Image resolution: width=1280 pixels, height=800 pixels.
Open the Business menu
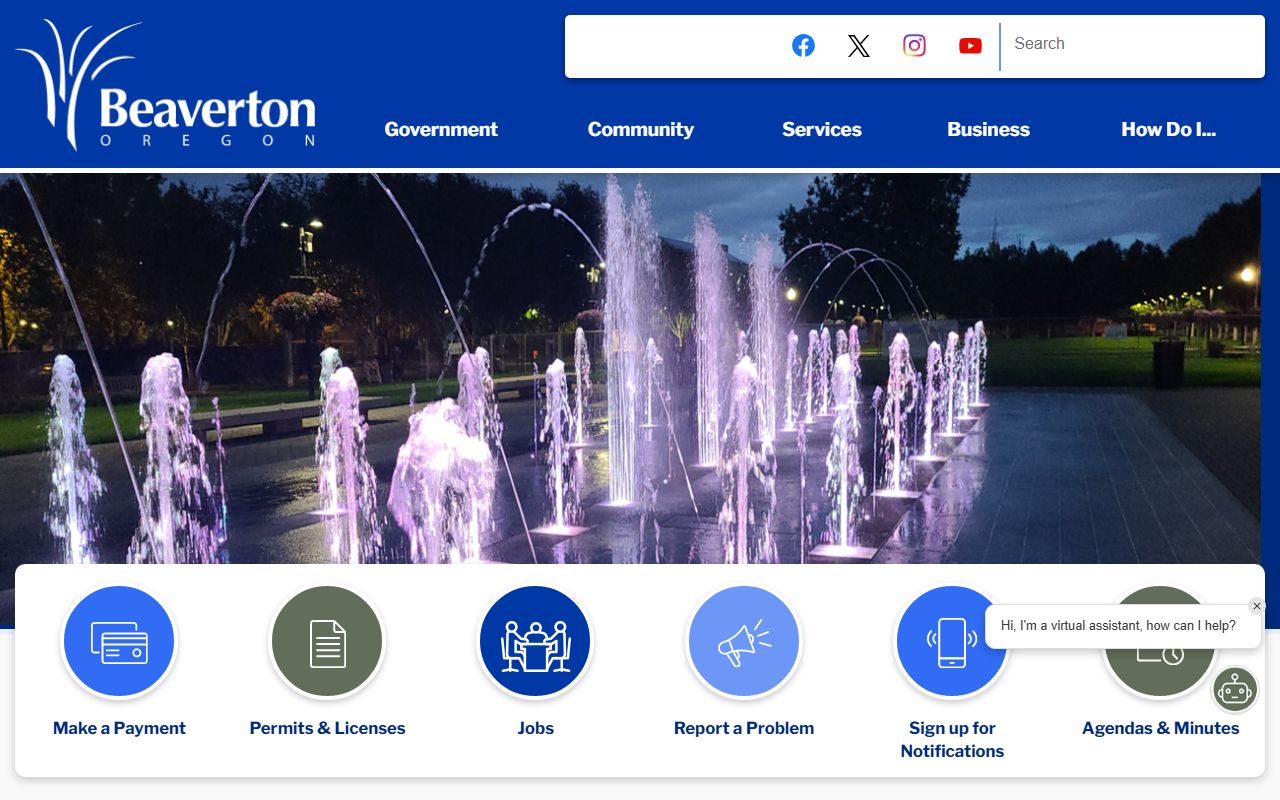[x=988, y=129]
